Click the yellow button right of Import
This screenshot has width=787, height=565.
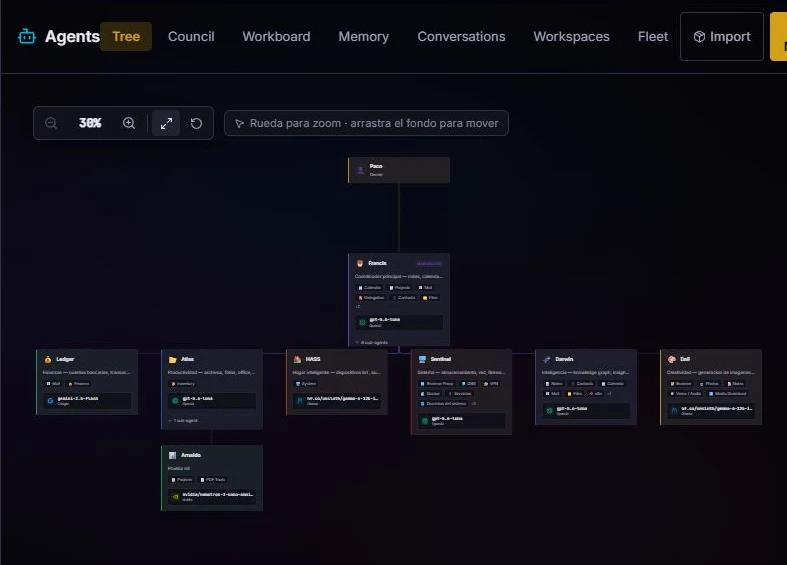point(778,37)
